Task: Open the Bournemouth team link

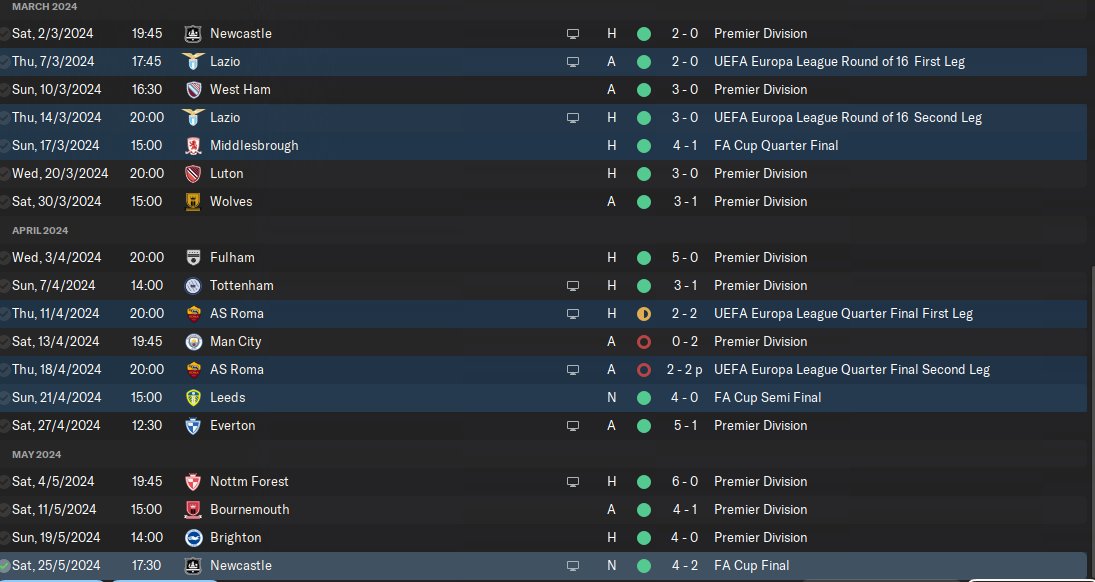Action: (249, 509)
